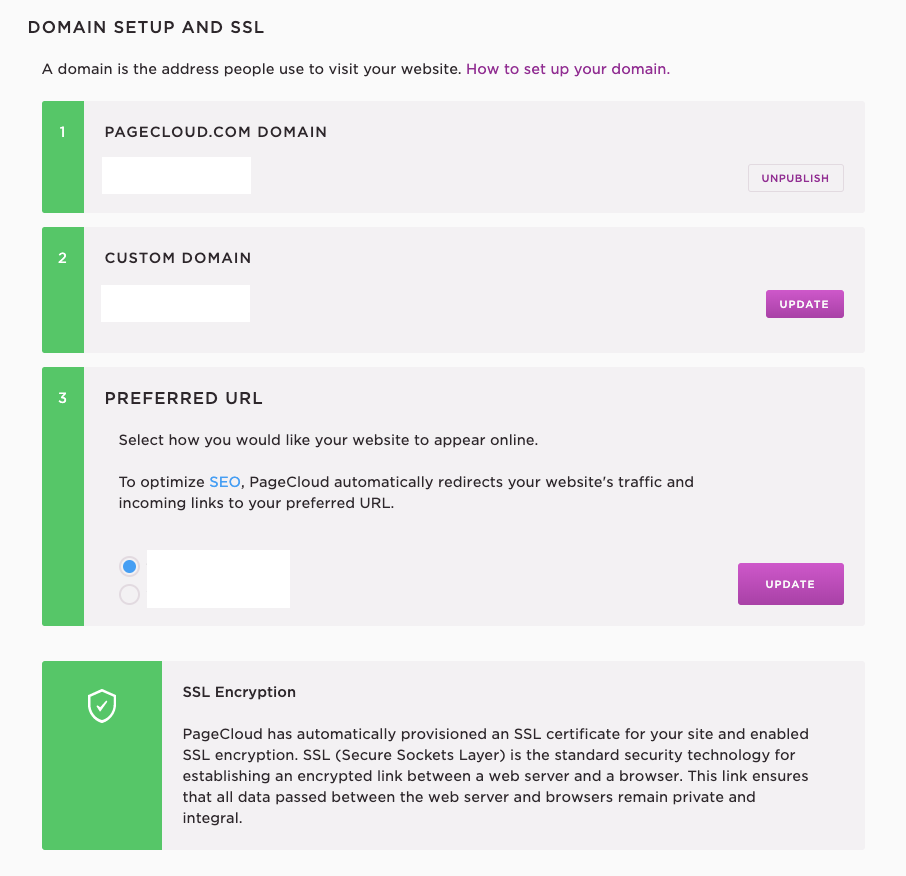
Task: Click the green step 3 number badge
Action: pos(63,398)
